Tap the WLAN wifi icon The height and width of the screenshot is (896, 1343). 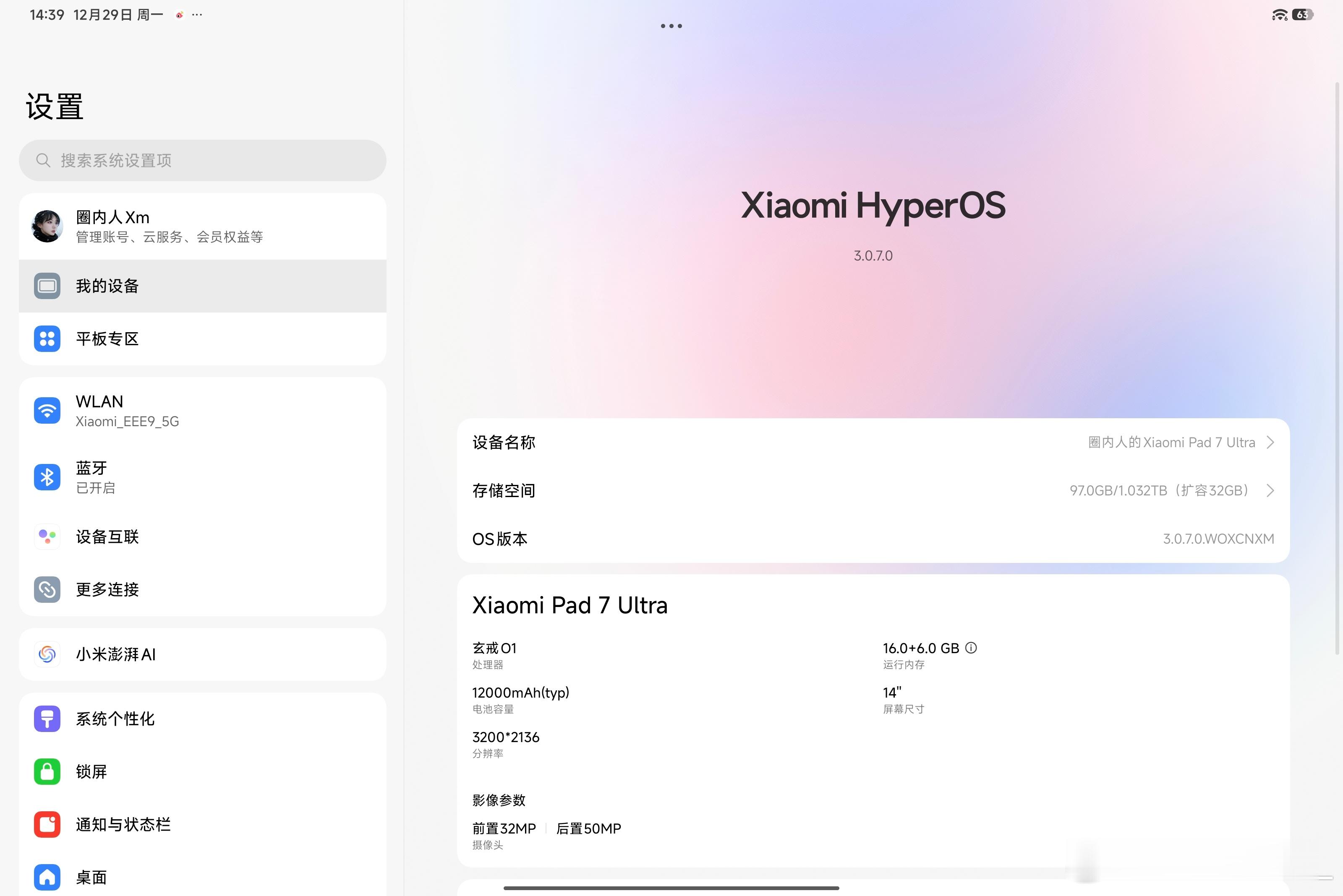47,410
